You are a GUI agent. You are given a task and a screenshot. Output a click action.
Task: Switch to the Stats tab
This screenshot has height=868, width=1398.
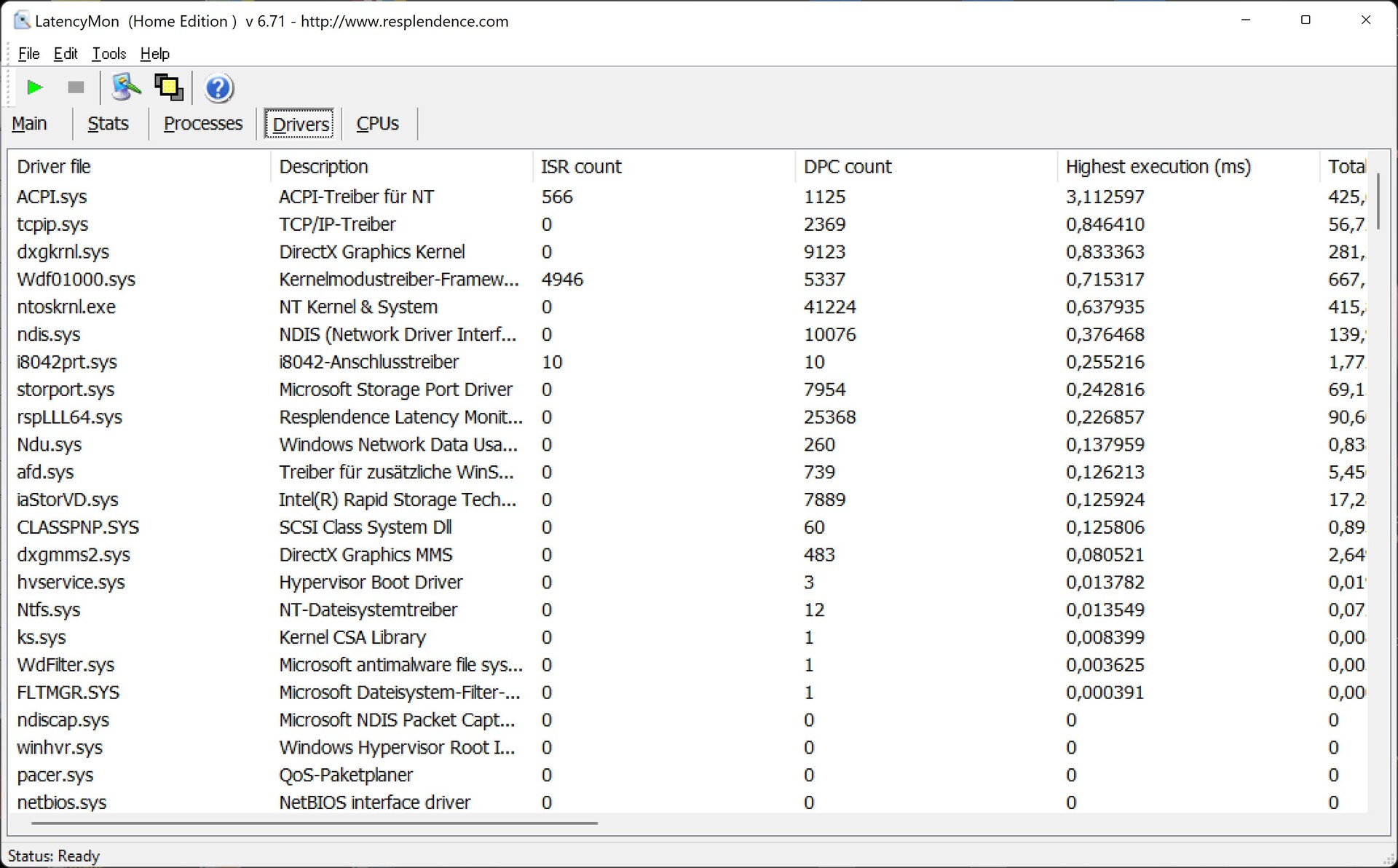click(108, 124)
